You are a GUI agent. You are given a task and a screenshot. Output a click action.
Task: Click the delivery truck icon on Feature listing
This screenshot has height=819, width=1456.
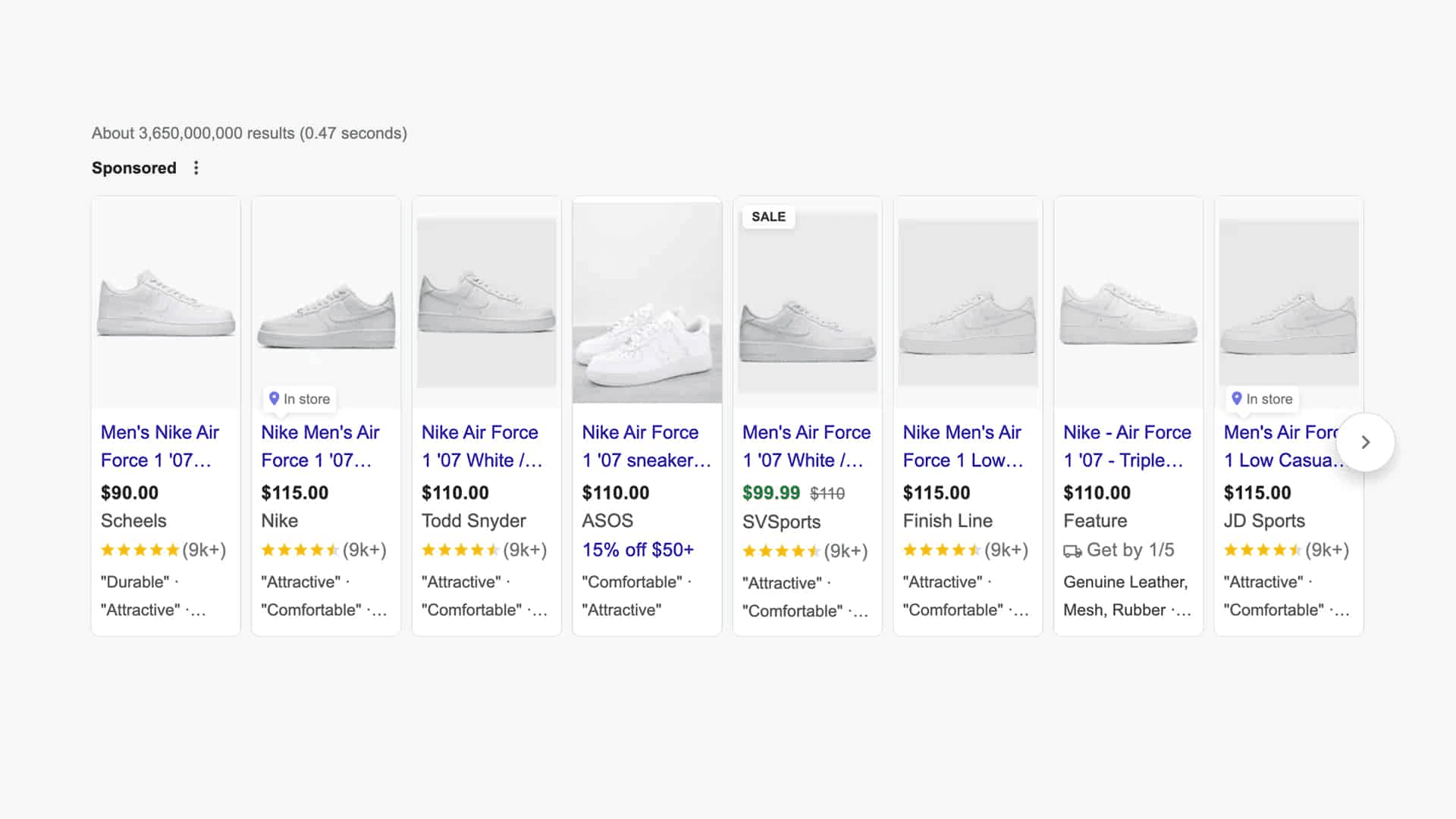(1072, 551)
